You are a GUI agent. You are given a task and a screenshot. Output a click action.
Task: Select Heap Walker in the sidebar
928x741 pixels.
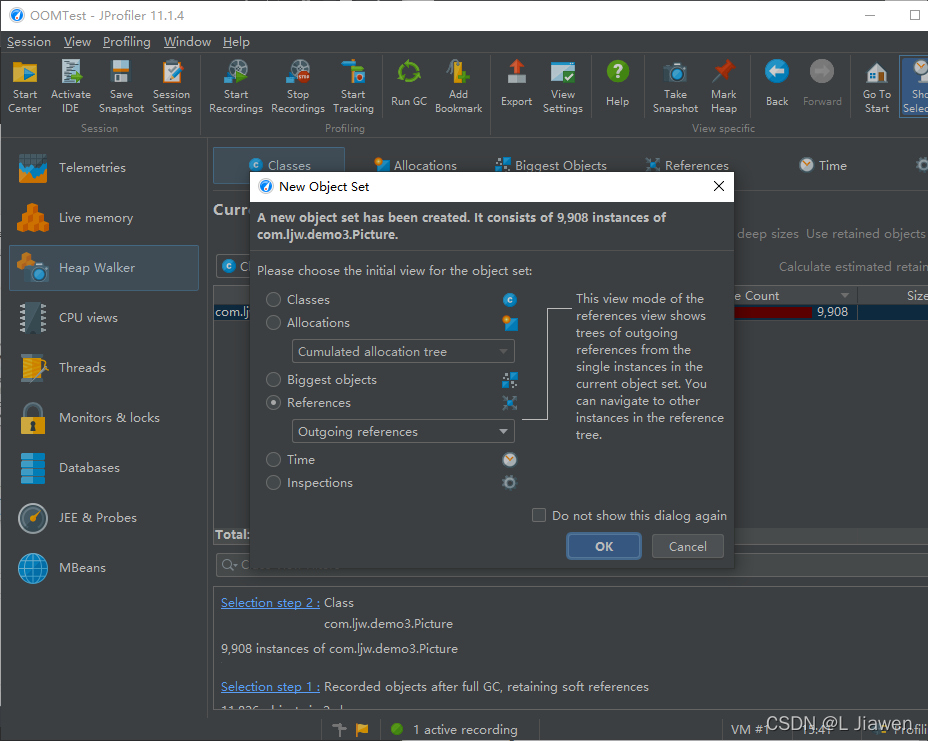point(104,268)
